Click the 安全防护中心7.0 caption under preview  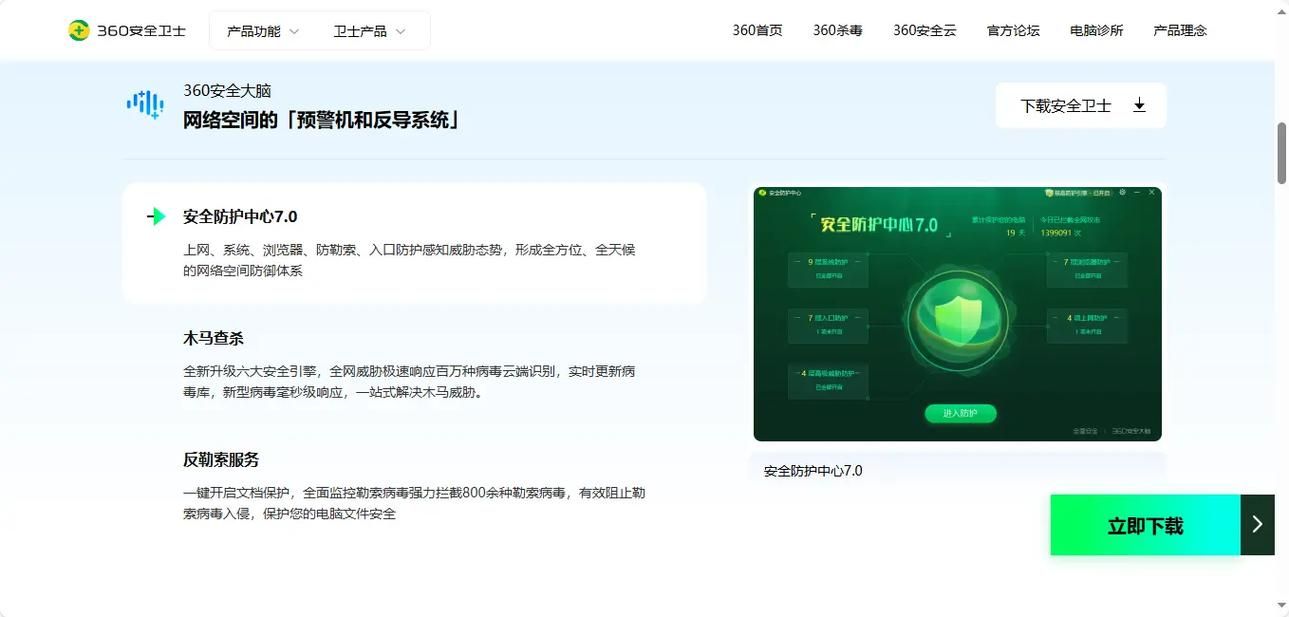[x=813, y=470]
